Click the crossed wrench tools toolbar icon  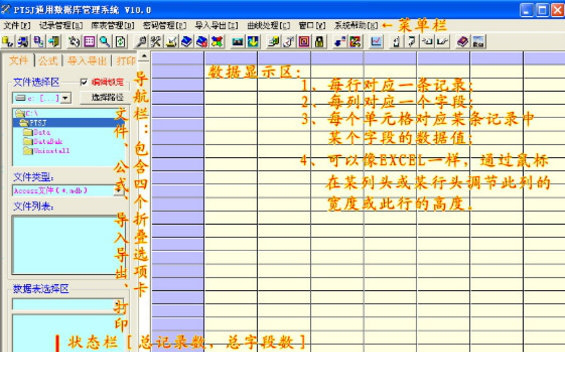coord(156,42)
